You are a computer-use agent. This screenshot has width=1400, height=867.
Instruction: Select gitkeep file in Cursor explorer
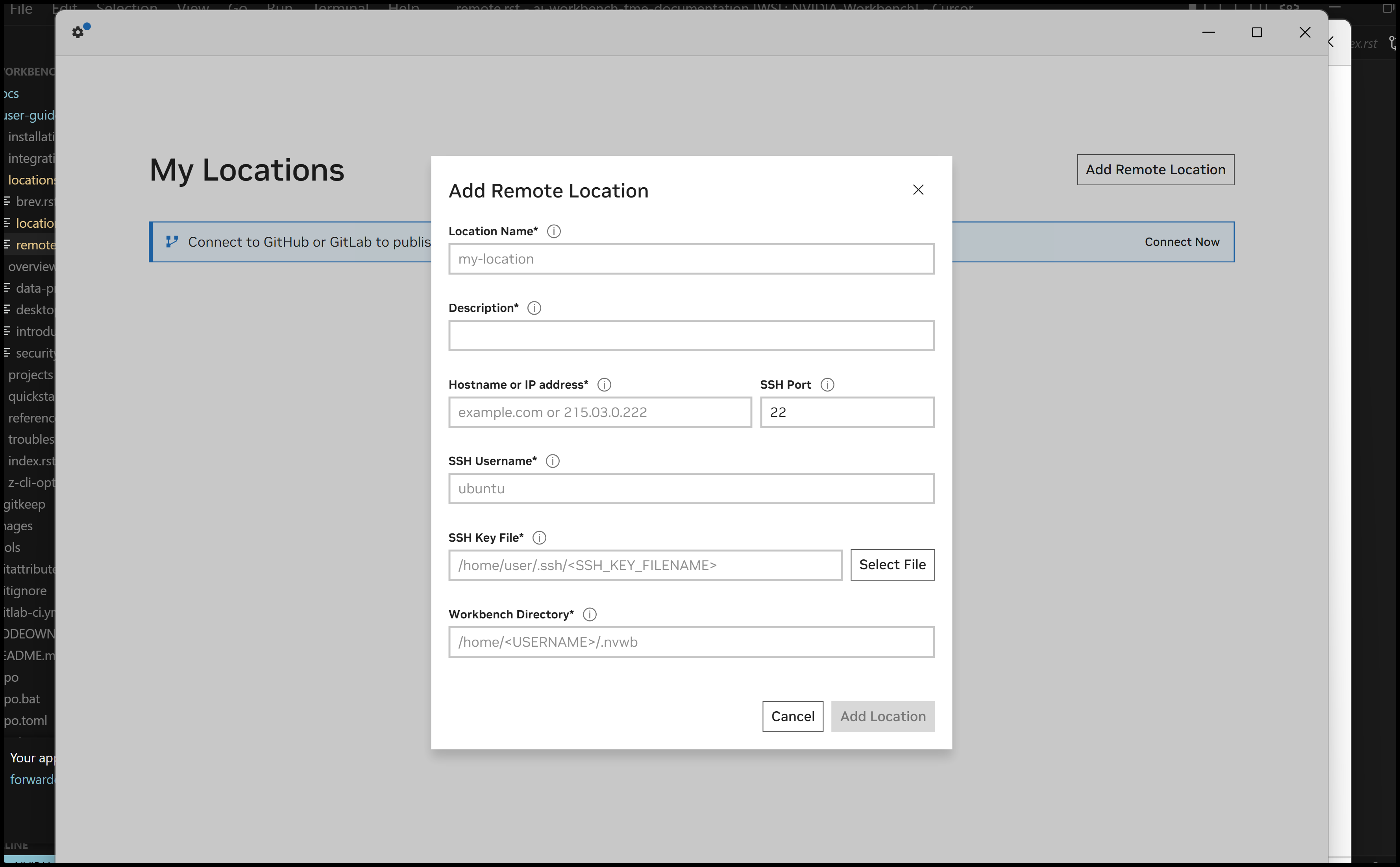tap(24, 505)
